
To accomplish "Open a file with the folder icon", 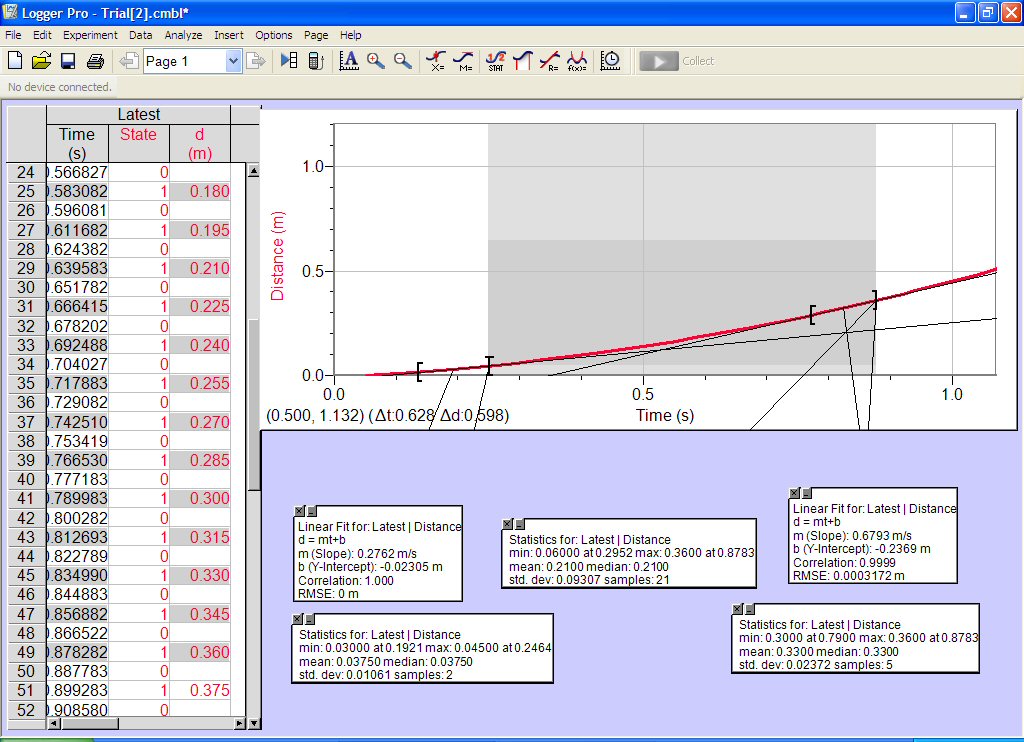I will [41, 61].
